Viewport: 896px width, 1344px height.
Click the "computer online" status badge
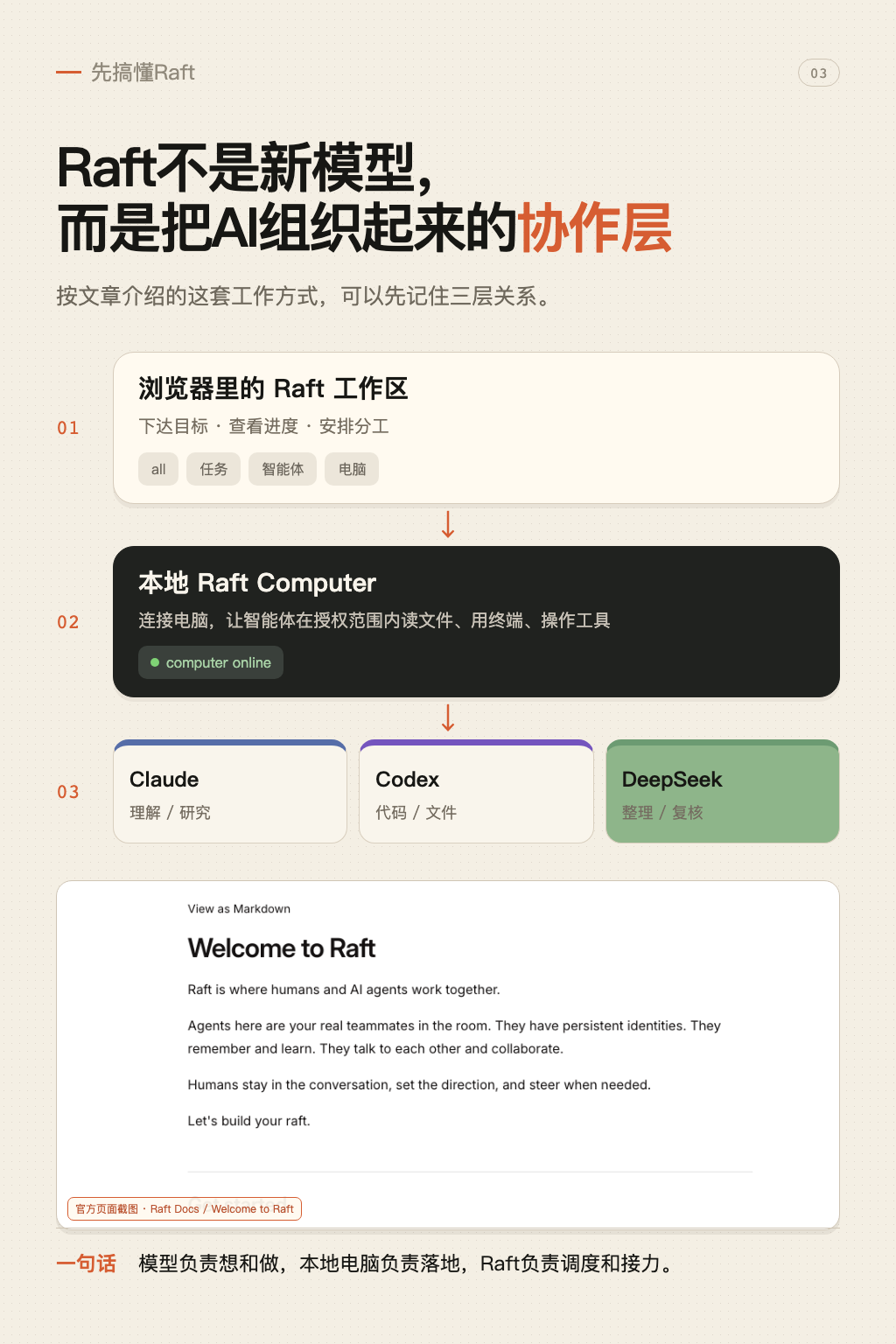tap(211, 662)
